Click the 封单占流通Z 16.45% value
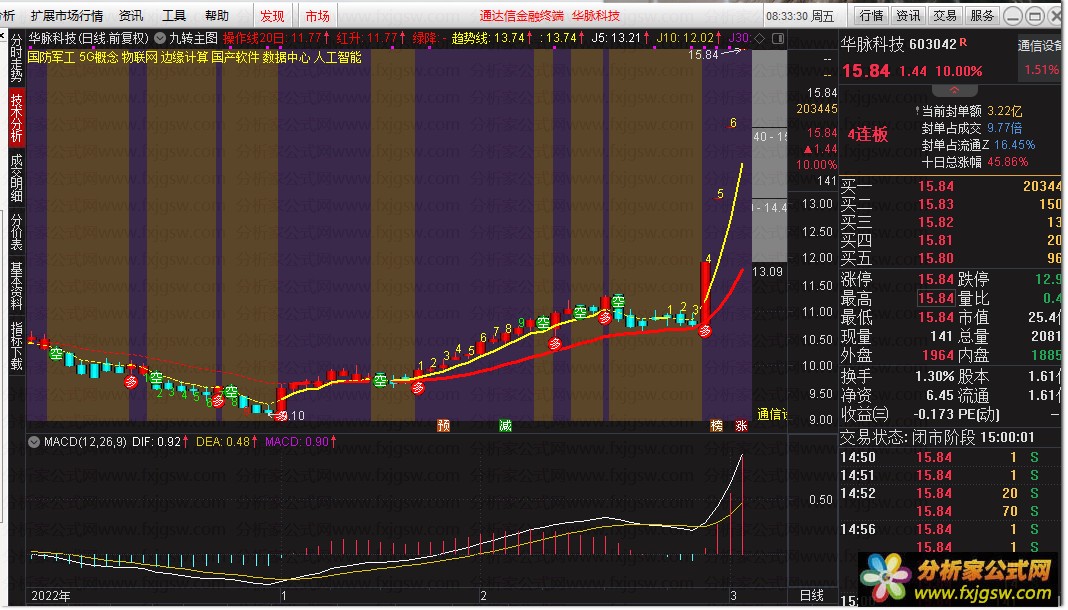This screenshot has width=1068, height=610. (1014, 144)
